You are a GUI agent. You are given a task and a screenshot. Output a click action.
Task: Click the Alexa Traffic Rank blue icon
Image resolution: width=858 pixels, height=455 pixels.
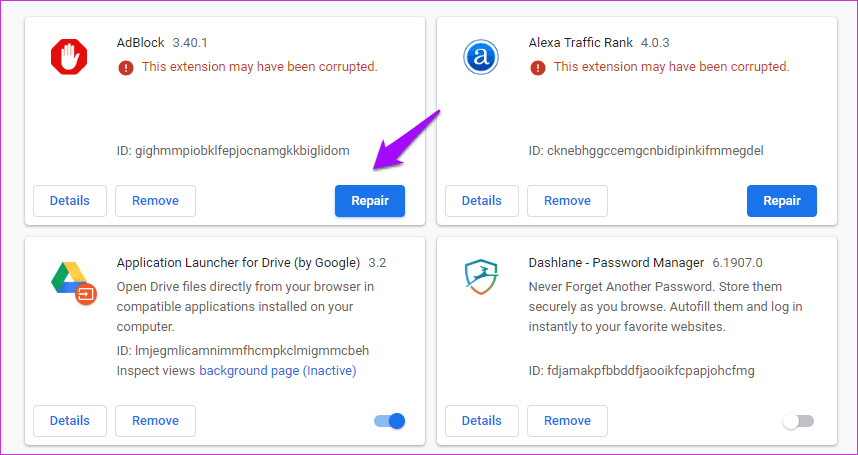coord(480,57)
